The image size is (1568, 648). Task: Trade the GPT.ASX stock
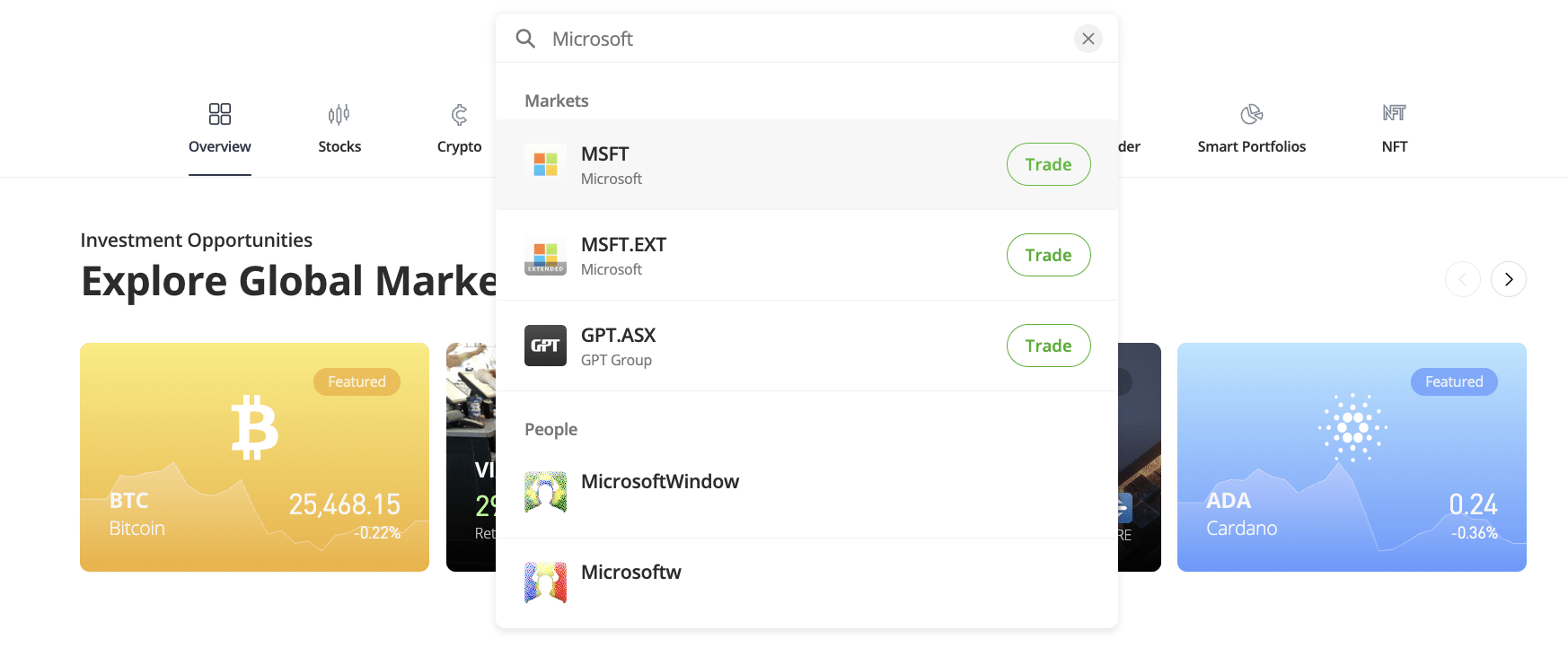[x=1048, y=346]
